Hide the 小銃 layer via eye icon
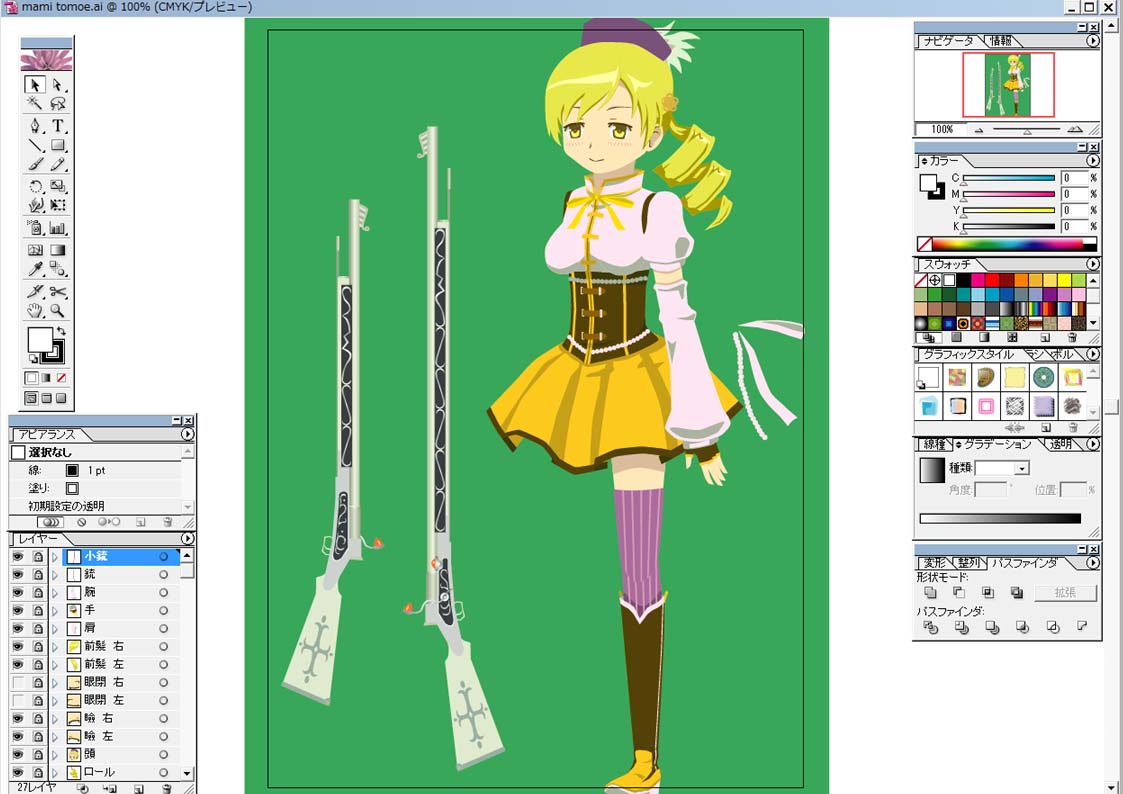The image size is (1123, 794). [x=18, y=556]
